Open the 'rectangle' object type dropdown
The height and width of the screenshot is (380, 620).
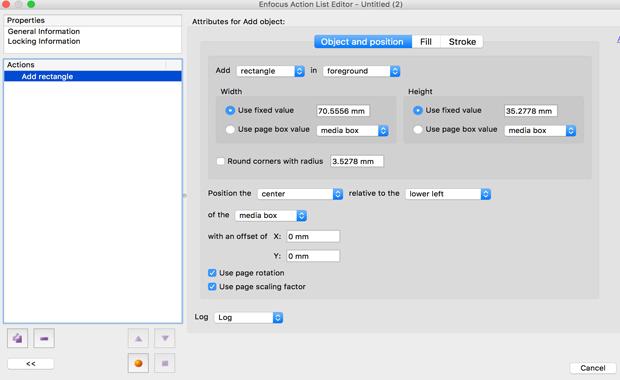(270, 71)
